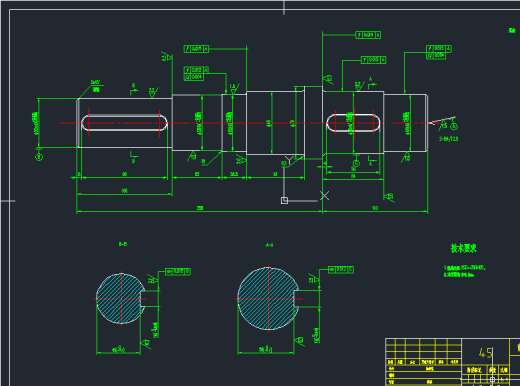Select the topmost tolerance frame above shaft collar
This screenshot has width=520, height=386.
pyautogui.click(x=368, y=35)
